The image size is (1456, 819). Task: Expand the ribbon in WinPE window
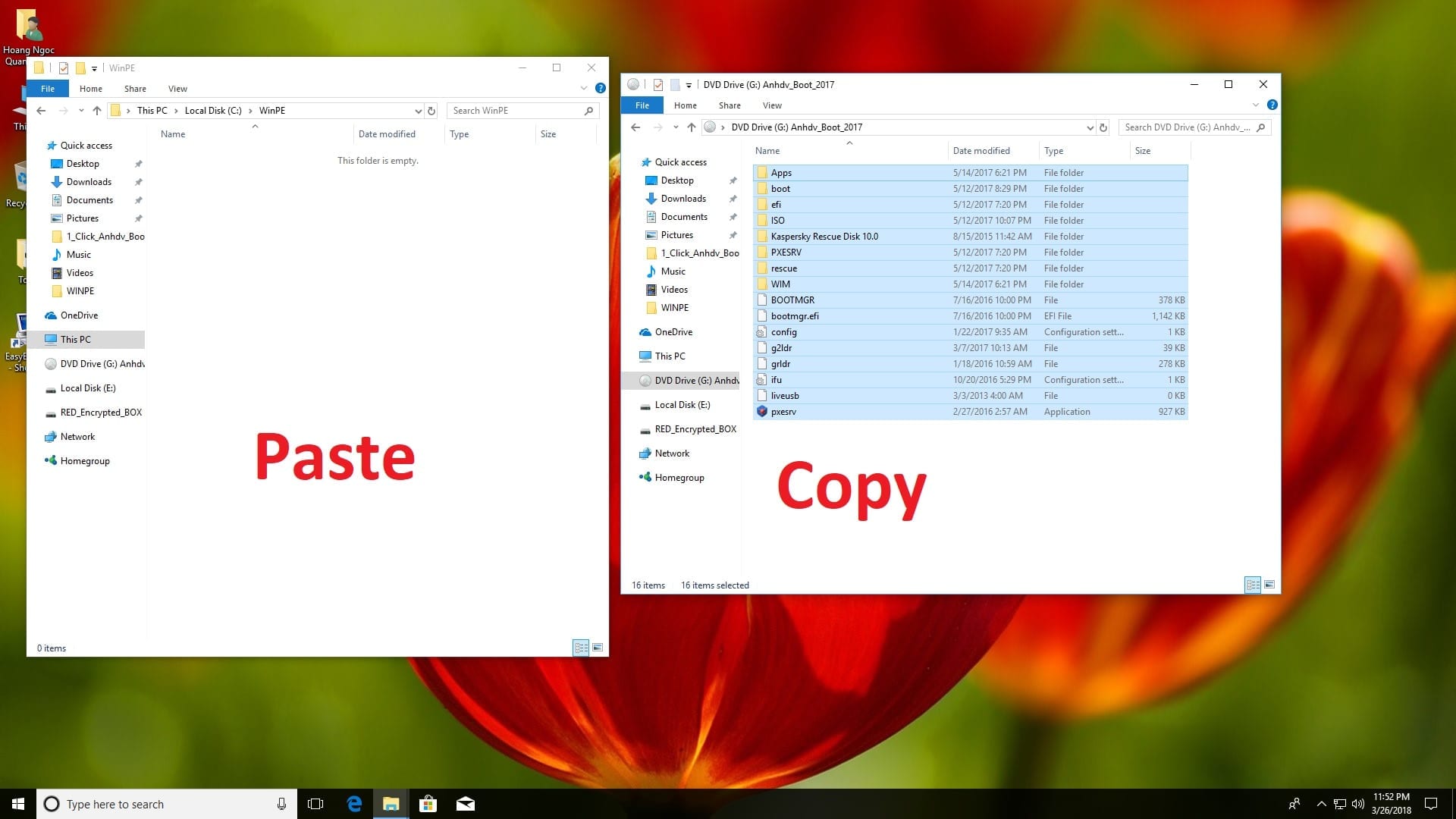tap(584, 88)
